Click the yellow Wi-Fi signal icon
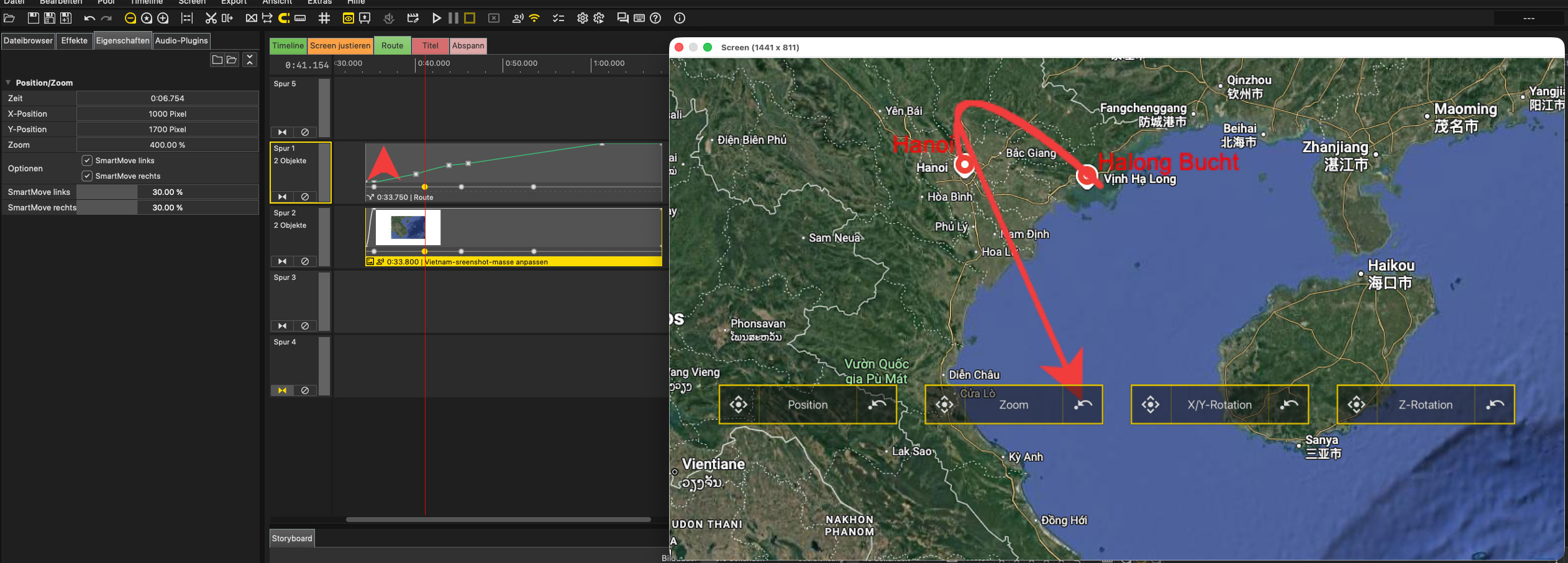This screenshot has height=563, width=1568. [534, 18]
